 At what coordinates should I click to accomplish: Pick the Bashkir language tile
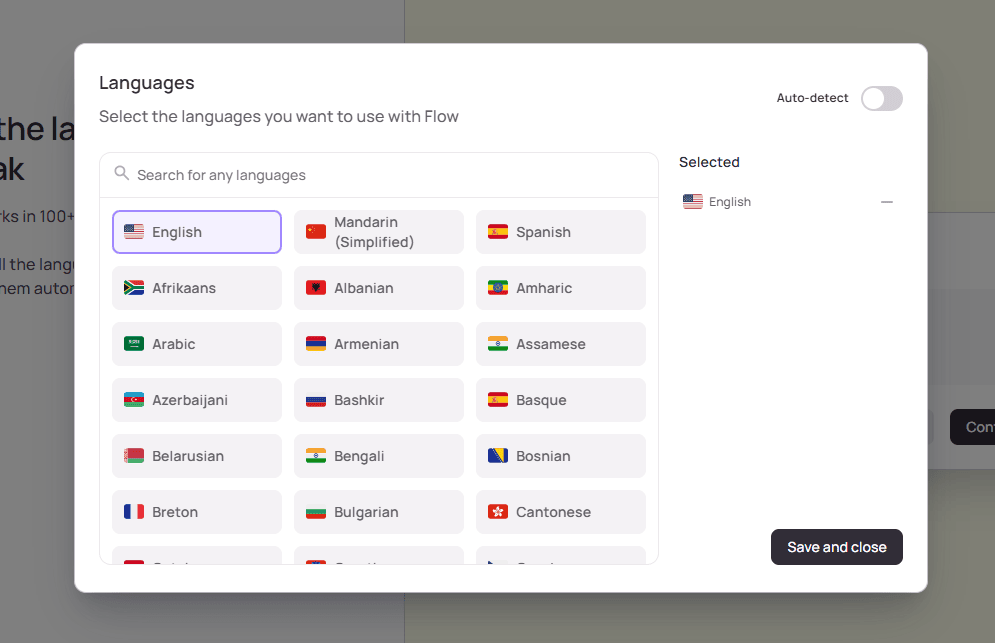[x=379, y=400]
